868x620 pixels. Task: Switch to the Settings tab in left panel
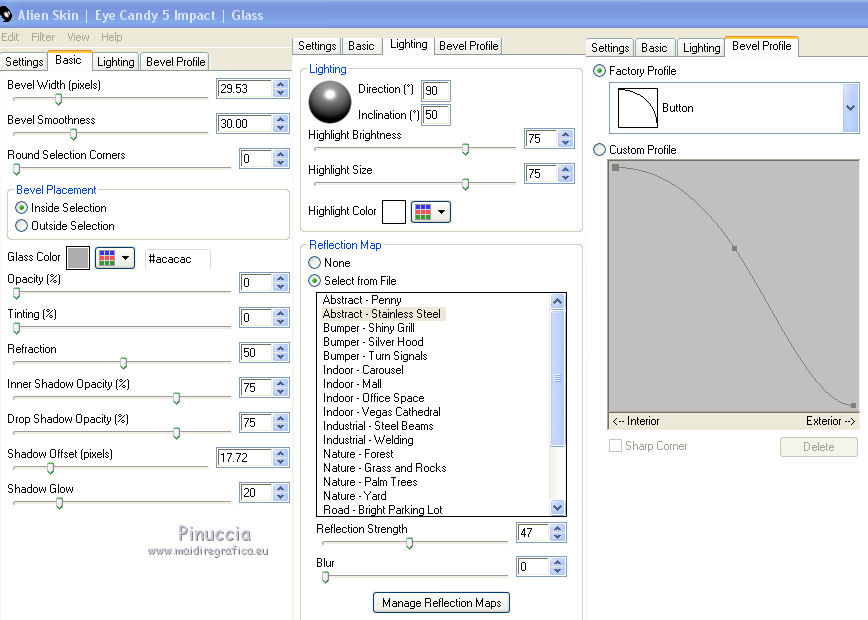(x=24, y=62)
